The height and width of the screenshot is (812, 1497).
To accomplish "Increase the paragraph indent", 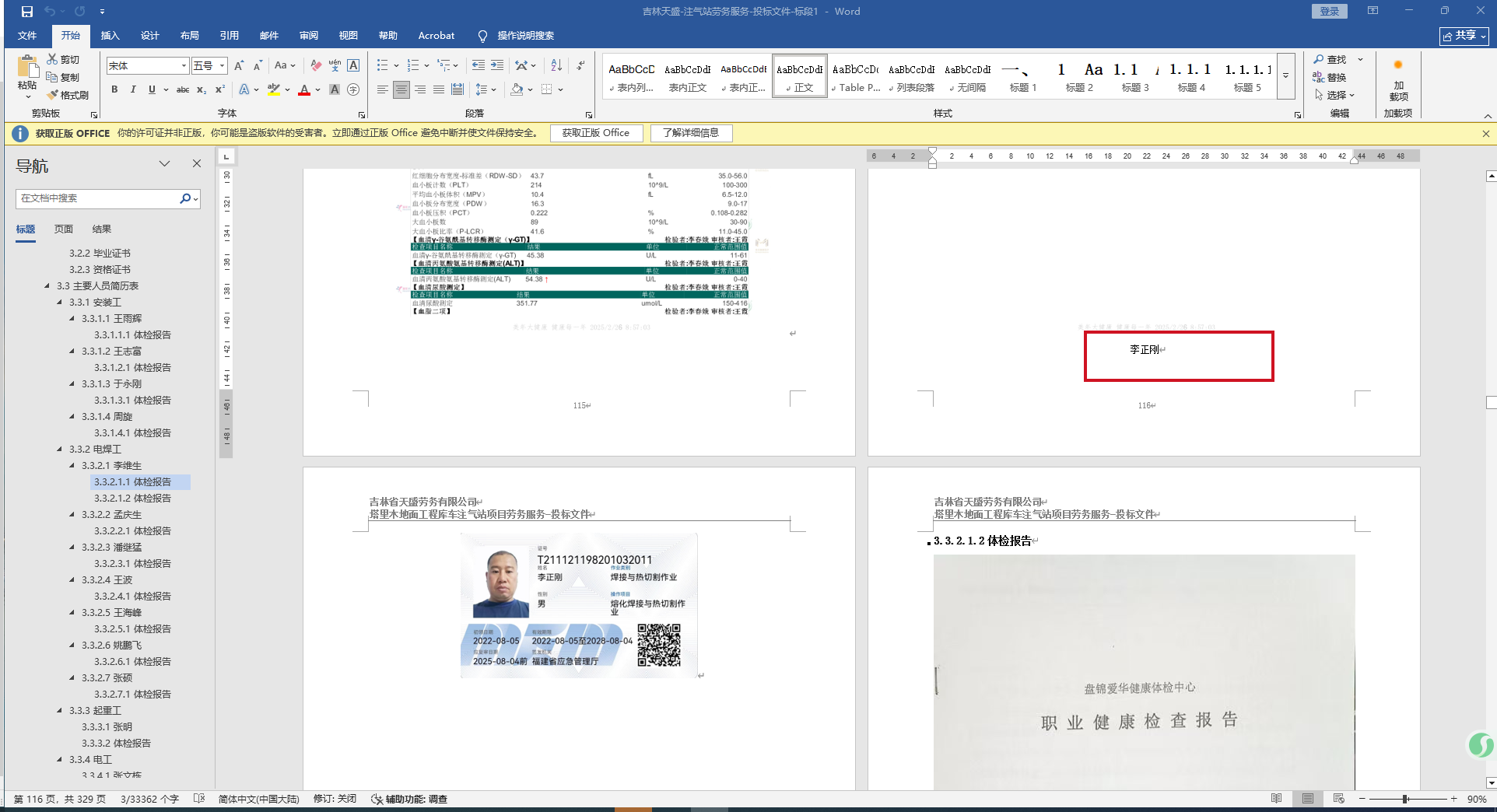I will coord(497,65).
